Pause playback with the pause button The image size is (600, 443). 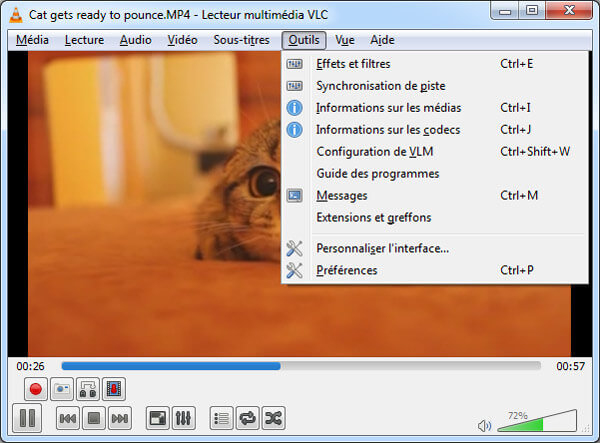(x=27, y=418)
